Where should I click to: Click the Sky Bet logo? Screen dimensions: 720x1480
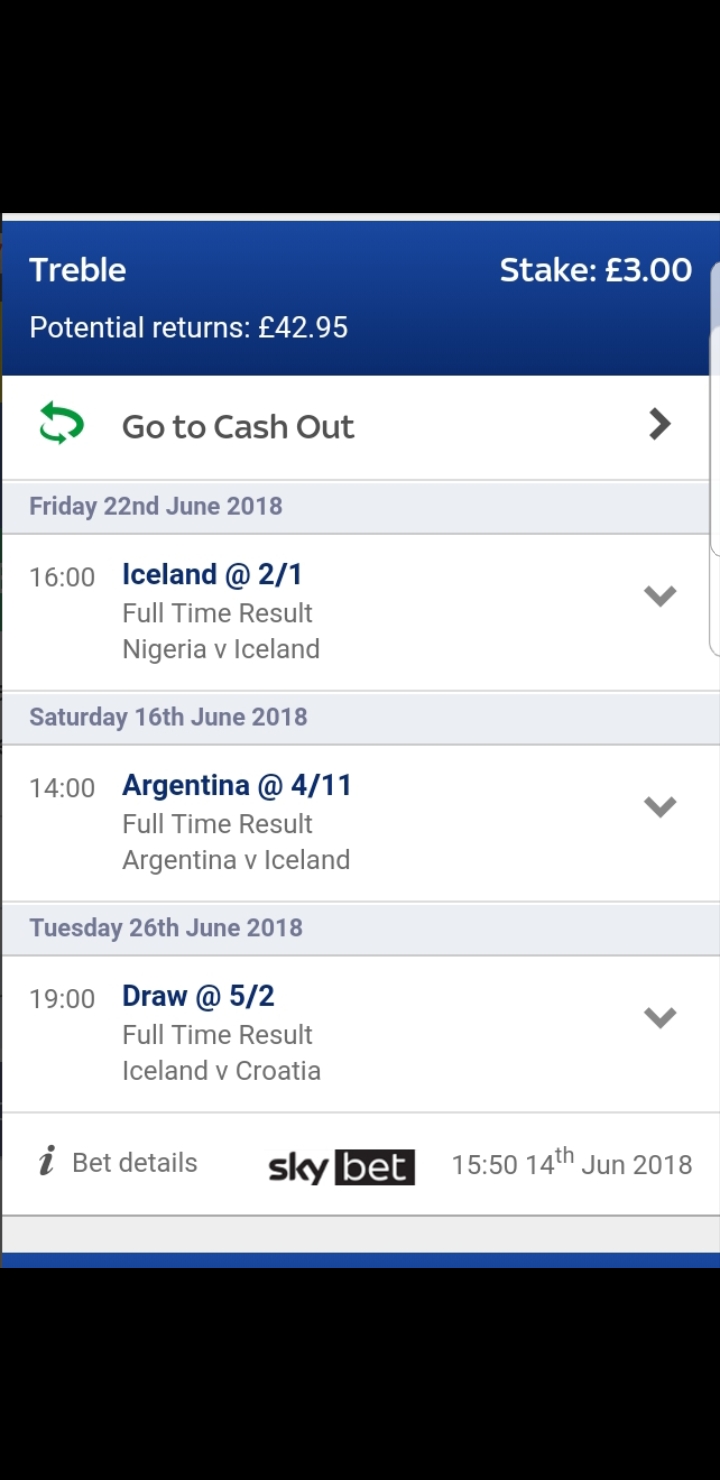coord(342,1167)
